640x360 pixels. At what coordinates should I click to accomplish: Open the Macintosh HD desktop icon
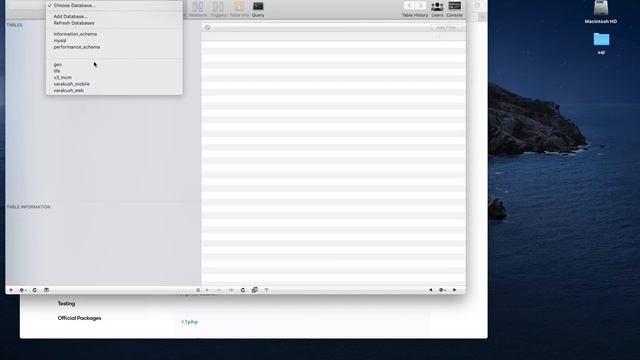[x=601, y=12]
